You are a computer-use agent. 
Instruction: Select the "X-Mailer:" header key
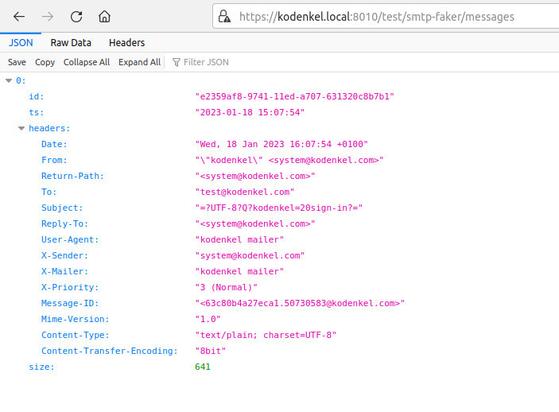pyautogui.click(x=65, y=272)
